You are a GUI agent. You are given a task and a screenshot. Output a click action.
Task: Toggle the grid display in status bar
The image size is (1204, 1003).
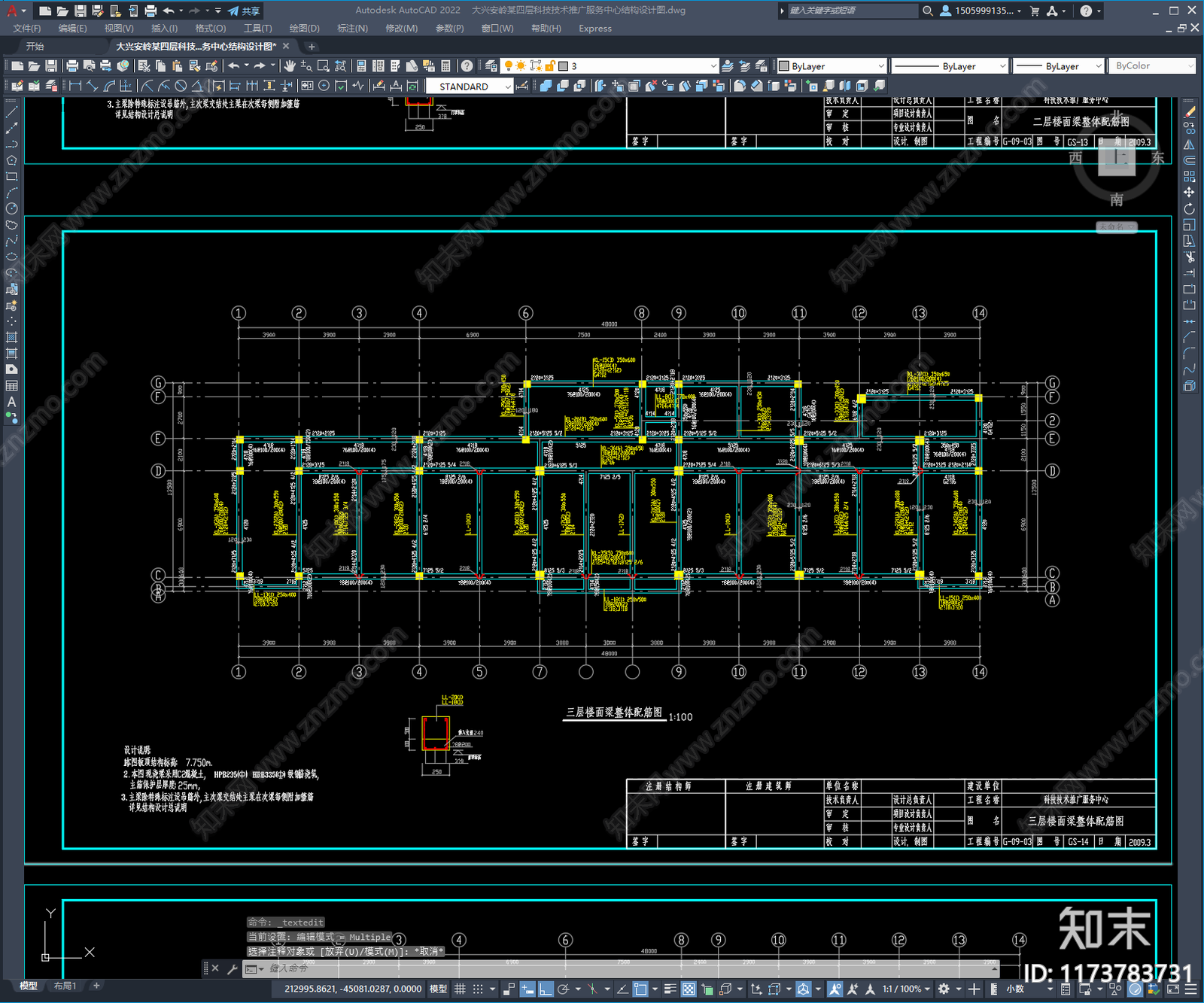click(460, 989)
